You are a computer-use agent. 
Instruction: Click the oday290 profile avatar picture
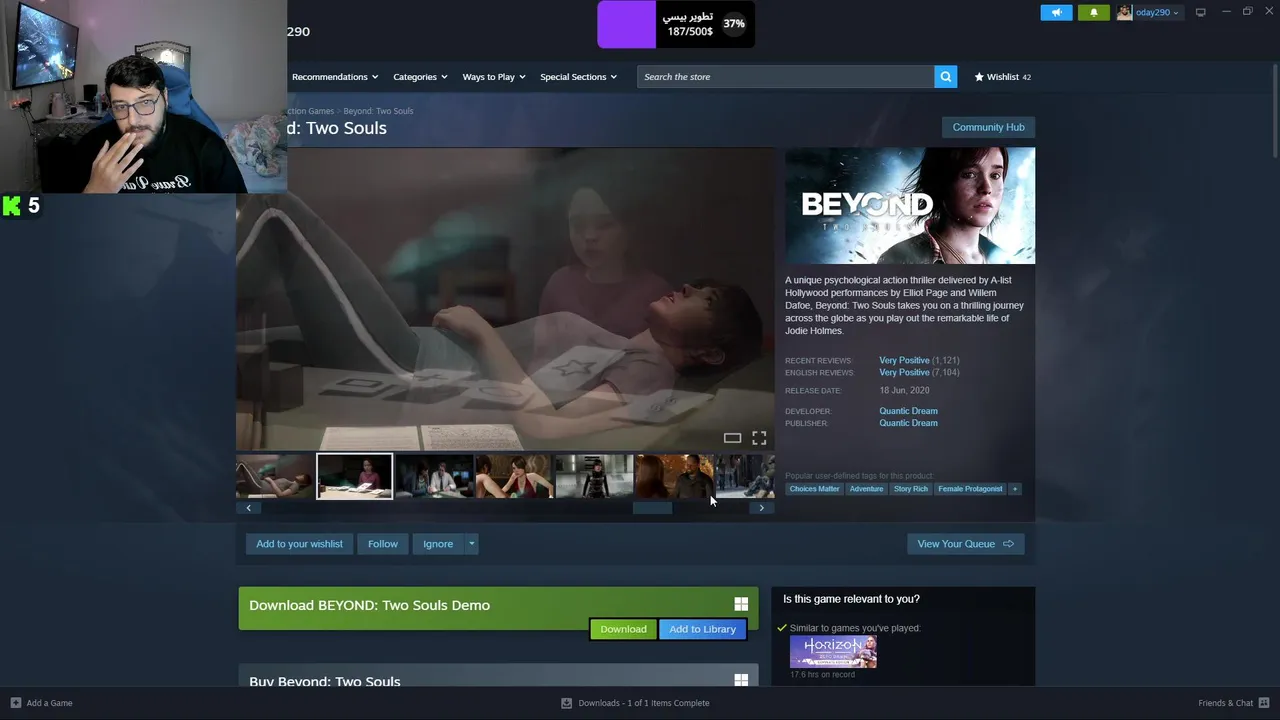click(x=1125, y=12)
